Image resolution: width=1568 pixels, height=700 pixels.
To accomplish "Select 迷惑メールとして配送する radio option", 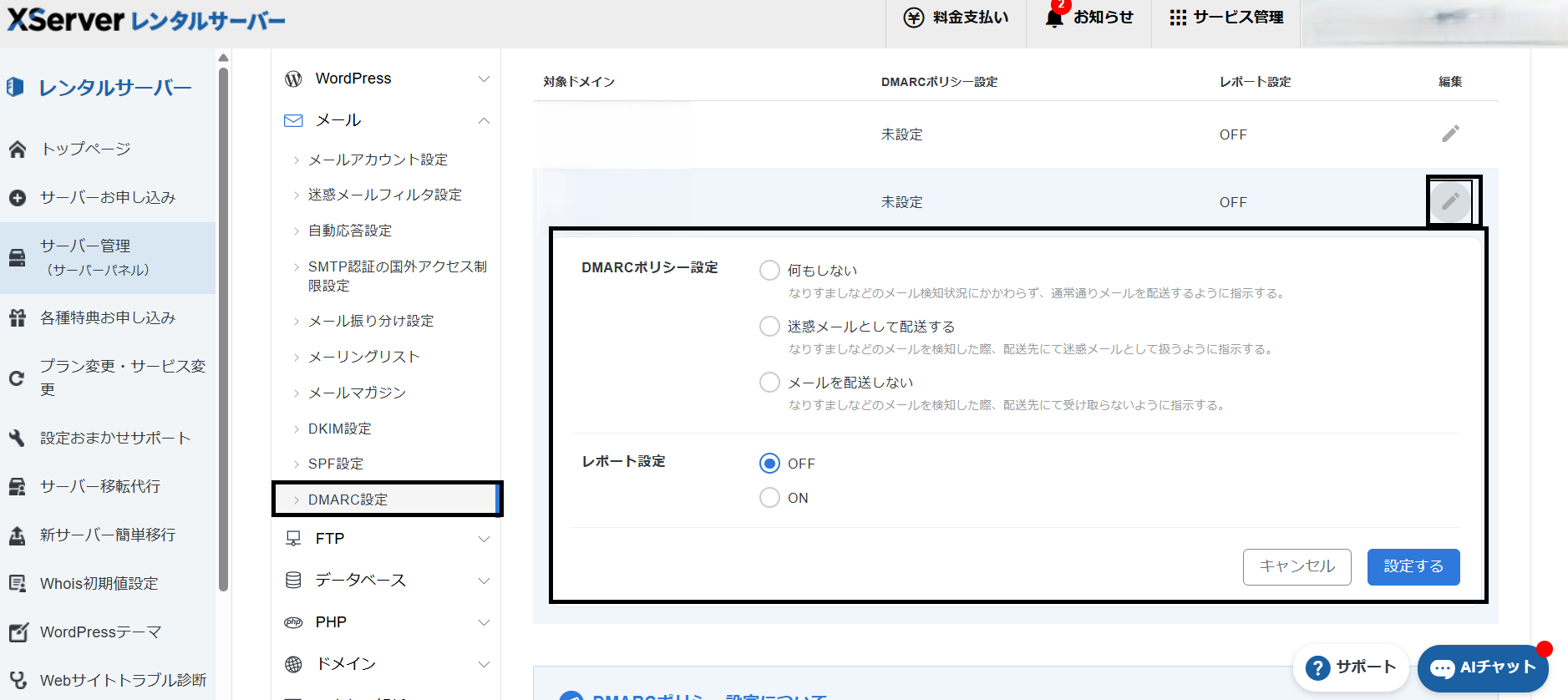I will pos(769,326).
